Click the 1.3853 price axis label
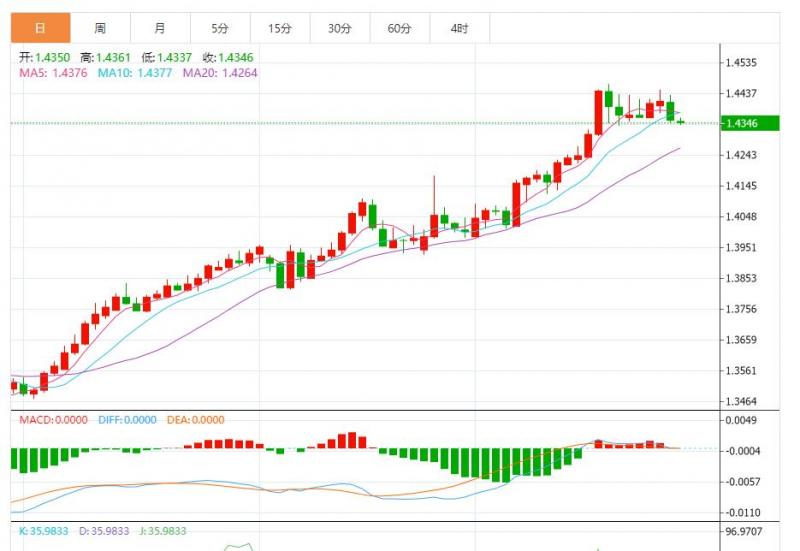The height and width of the screenshot is (551, 800). (741, 279)
